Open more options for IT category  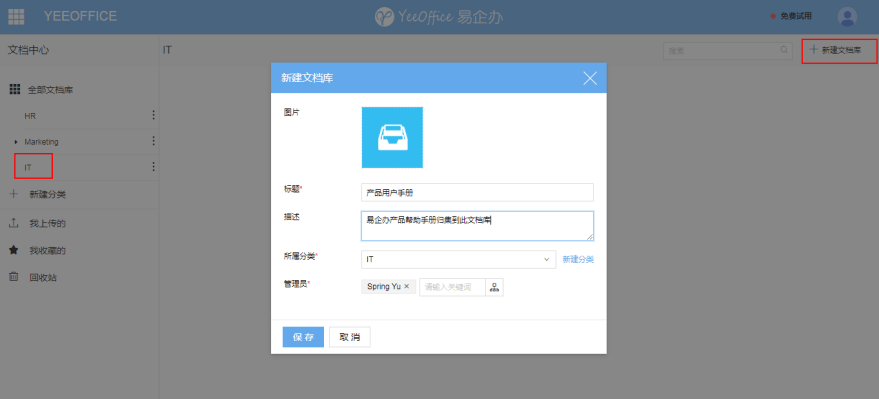tap(153, 166)
